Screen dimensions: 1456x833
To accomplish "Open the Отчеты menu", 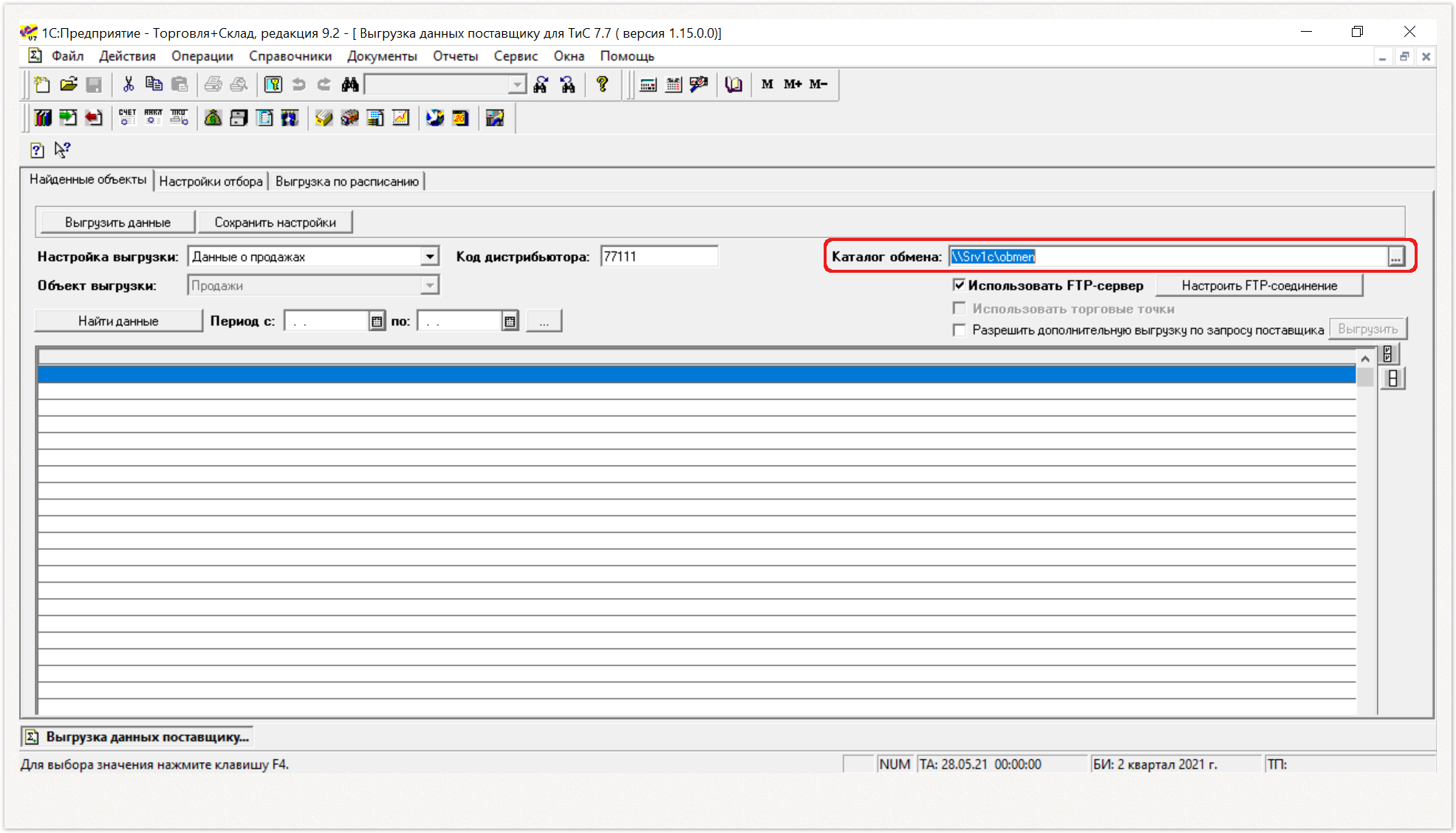I will click(455, 56).
